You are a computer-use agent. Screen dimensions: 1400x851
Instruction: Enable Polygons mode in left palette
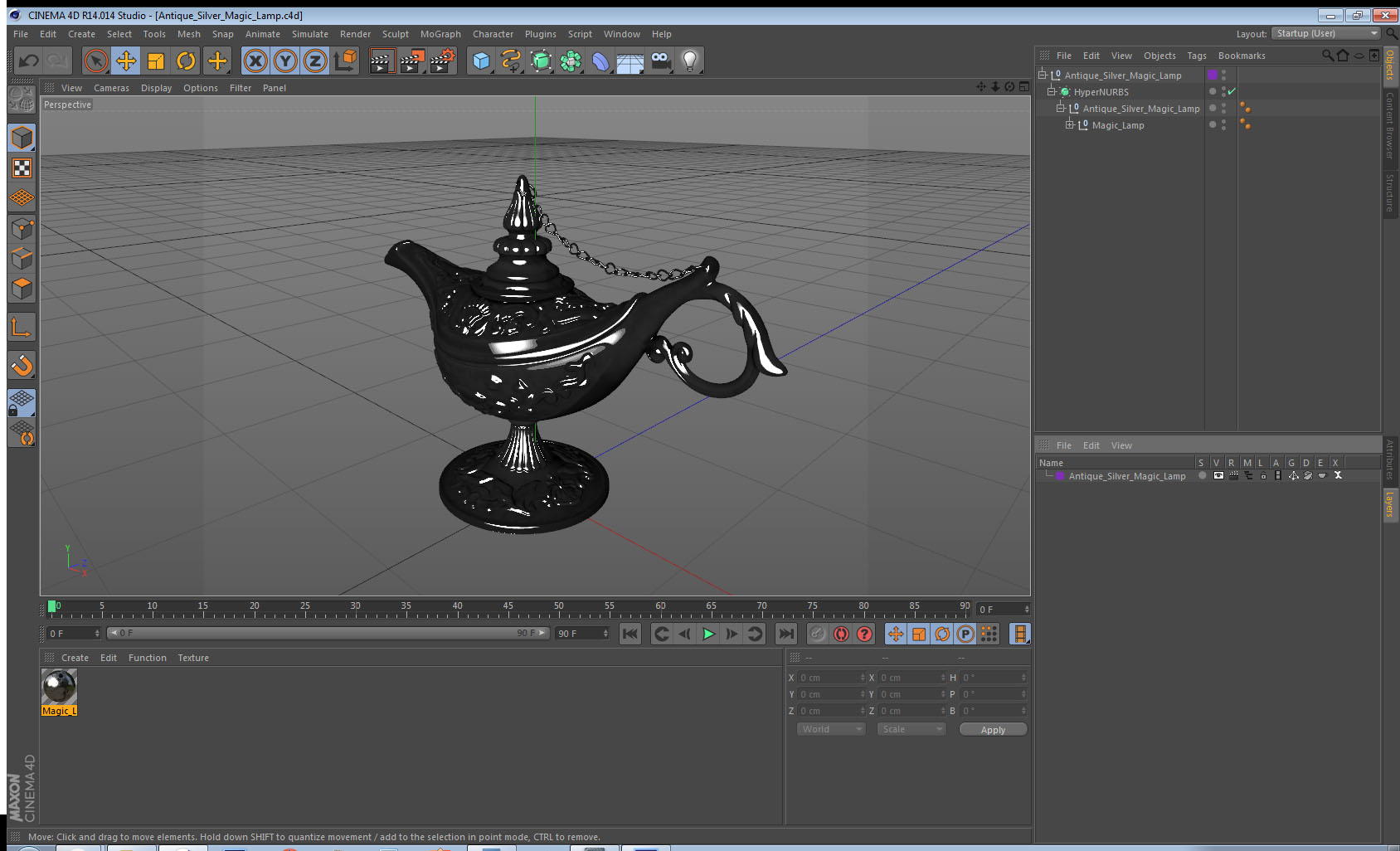click(22, 288)
